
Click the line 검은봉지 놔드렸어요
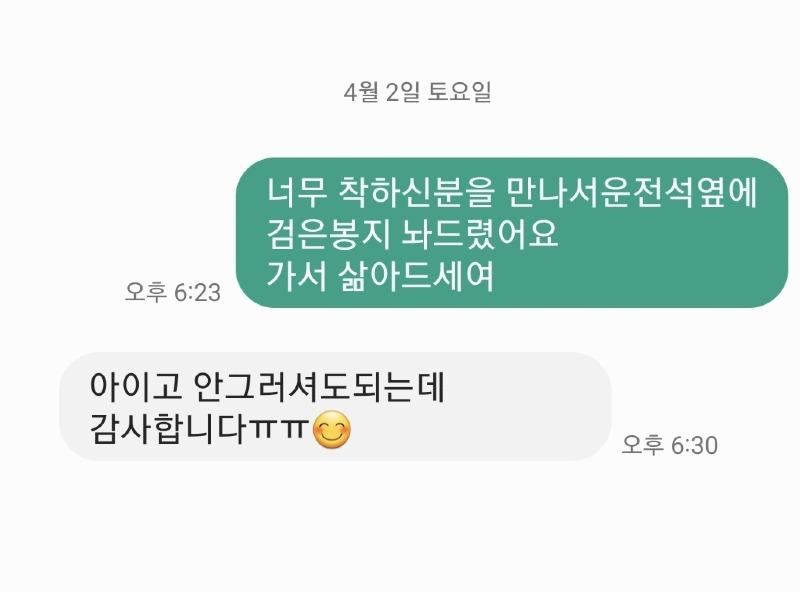point(412,234)
